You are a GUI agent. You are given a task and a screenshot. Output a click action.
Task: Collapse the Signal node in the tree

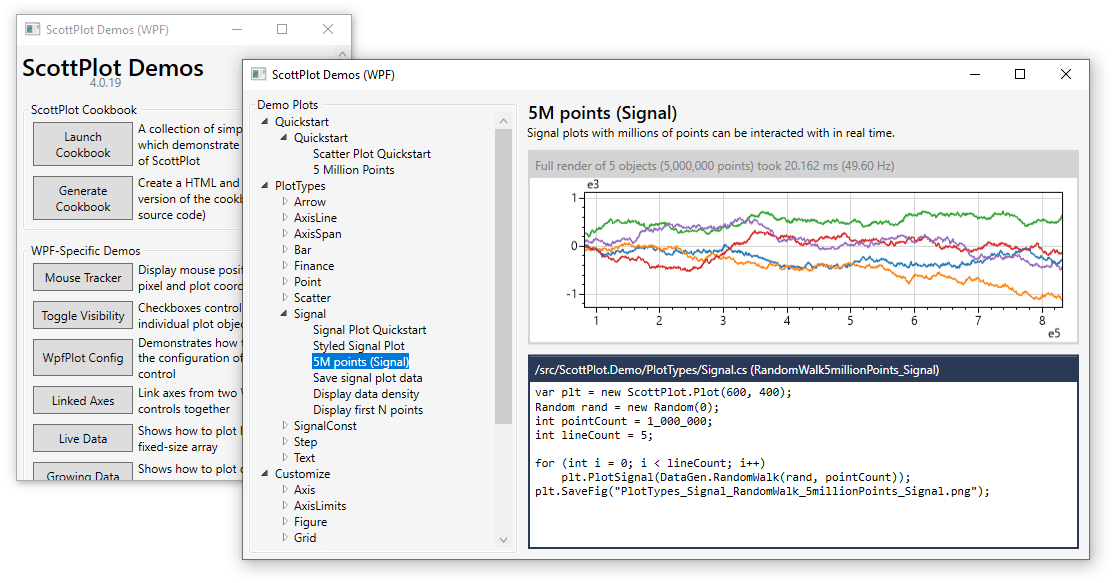coord(284,313)
